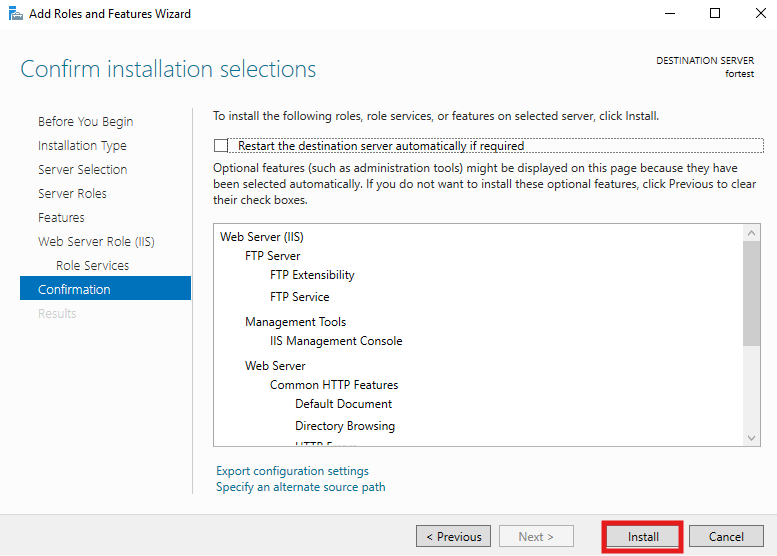The width and height of the screenshot is (777, 556).
Task: Select the FTP Server entry
Action: click(x=273, y=256)
